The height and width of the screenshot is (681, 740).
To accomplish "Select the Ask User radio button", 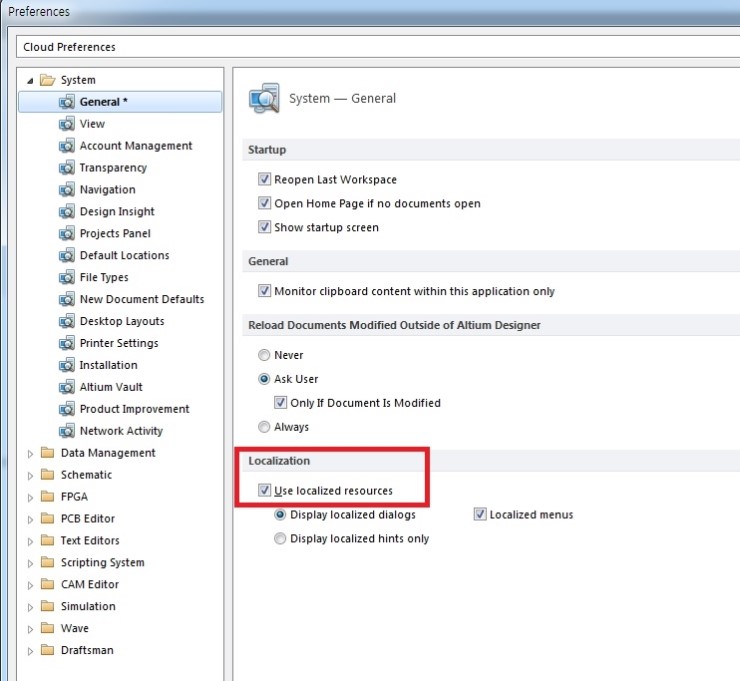I will pyautogui.click(x=264, y=379).
